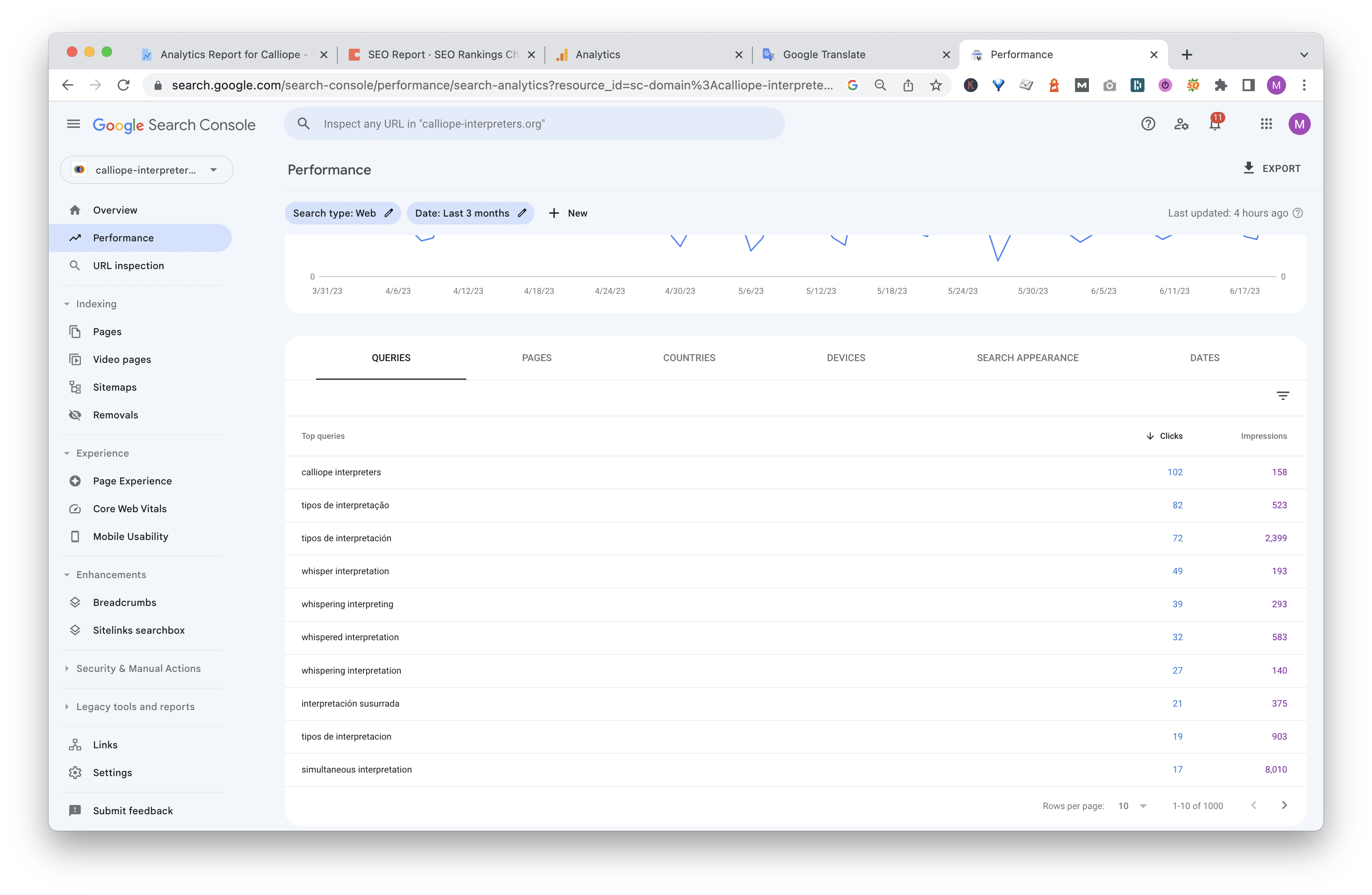Switch to the COUNTRIES tab
The width and height of the screenshot is (1372, 895).
[688, 358]
